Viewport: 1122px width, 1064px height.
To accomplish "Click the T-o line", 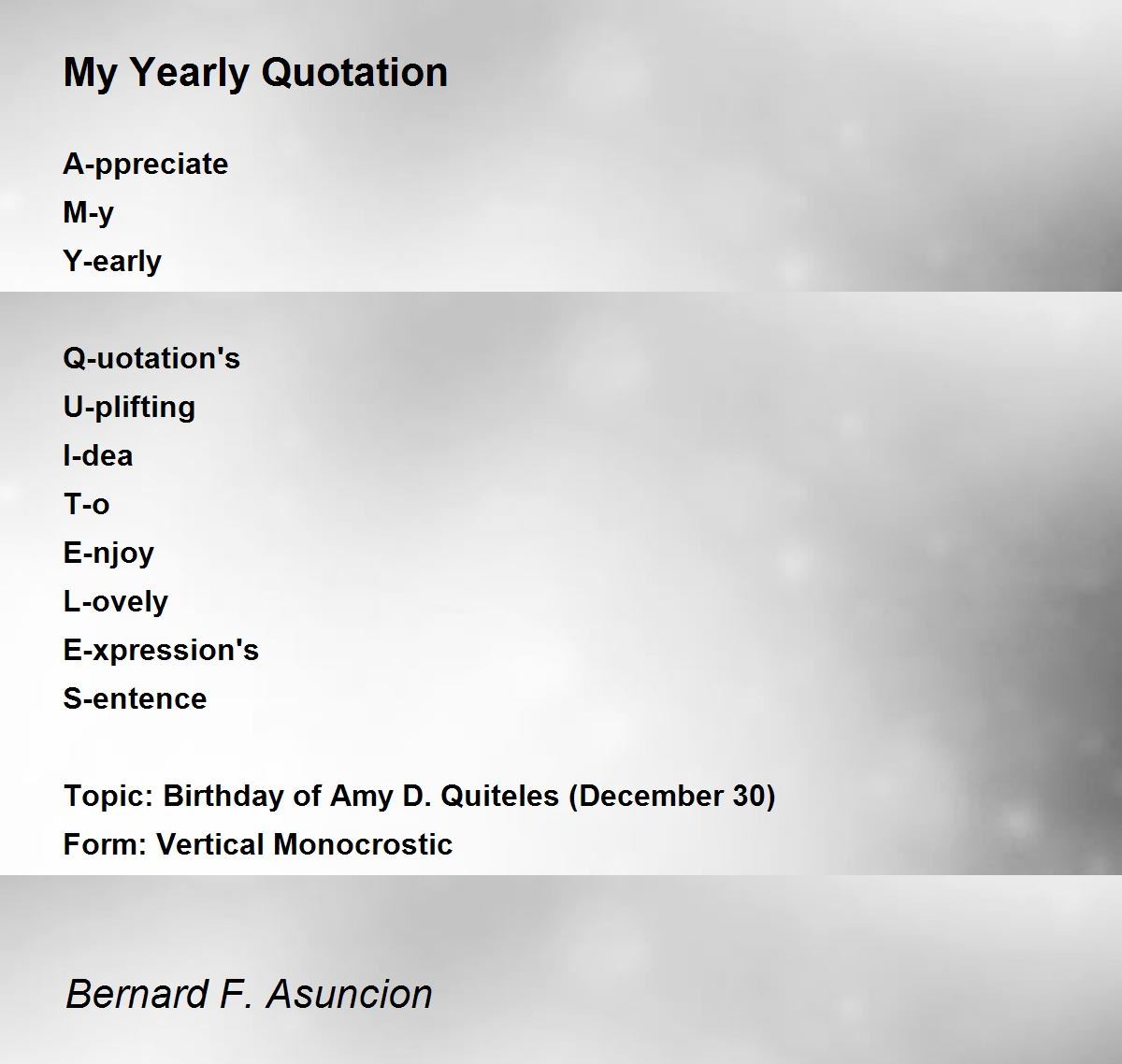I will (87, 504).
